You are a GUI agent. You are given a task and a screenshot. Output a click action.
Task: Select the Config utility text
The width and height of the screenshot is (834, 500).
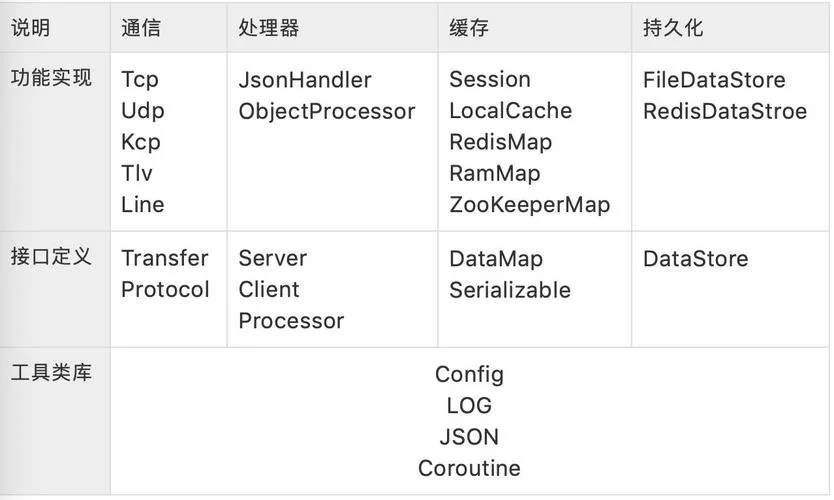(469, 375)
